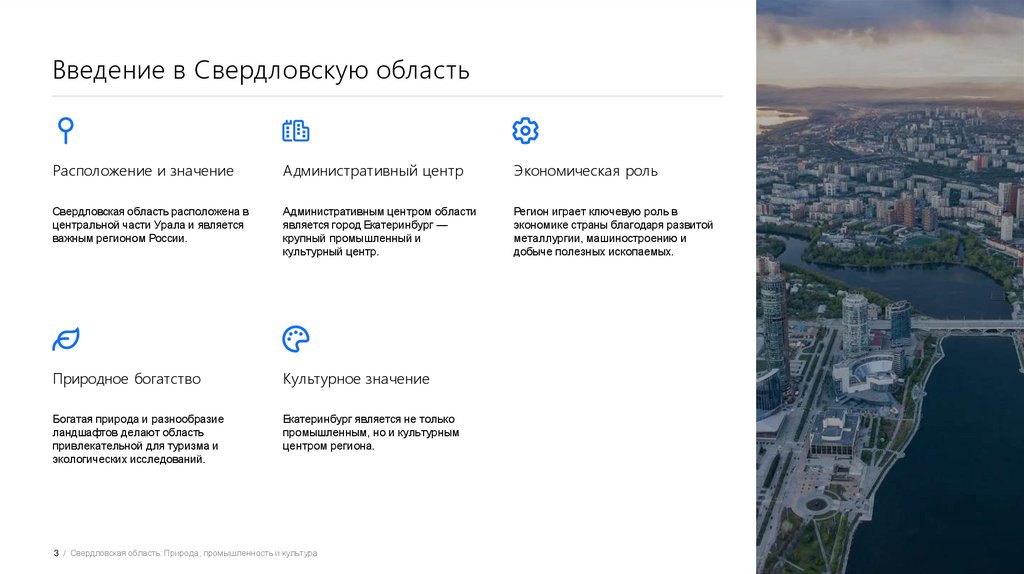1024x574 pixels.
Task: Click the palette icon above Культурное значение
Action: 296,339
